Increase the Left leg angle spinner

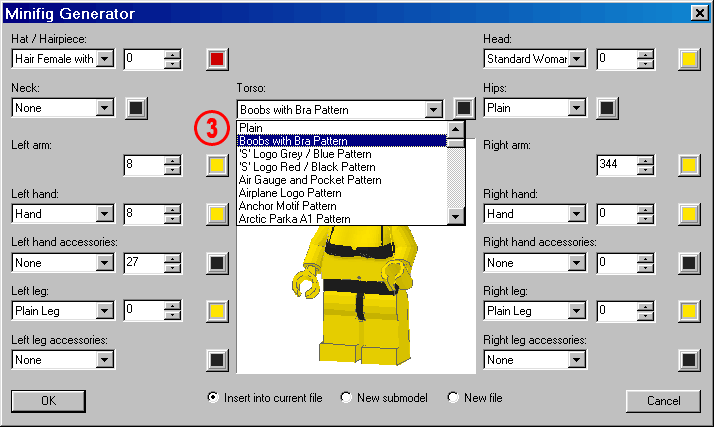click(172, 306)
